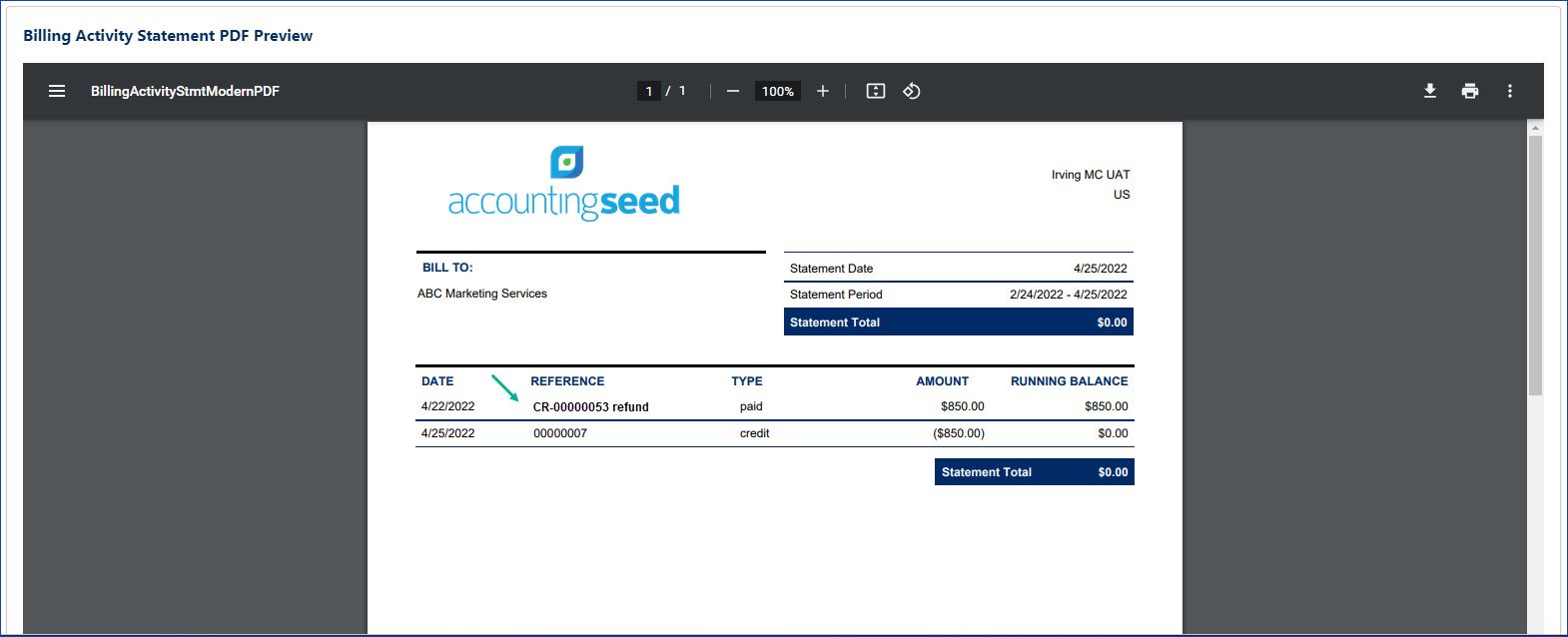This screenshot has height=637, width=1568.
Task: Zoom in the PDF with plus icon
Action: [823, 91]
